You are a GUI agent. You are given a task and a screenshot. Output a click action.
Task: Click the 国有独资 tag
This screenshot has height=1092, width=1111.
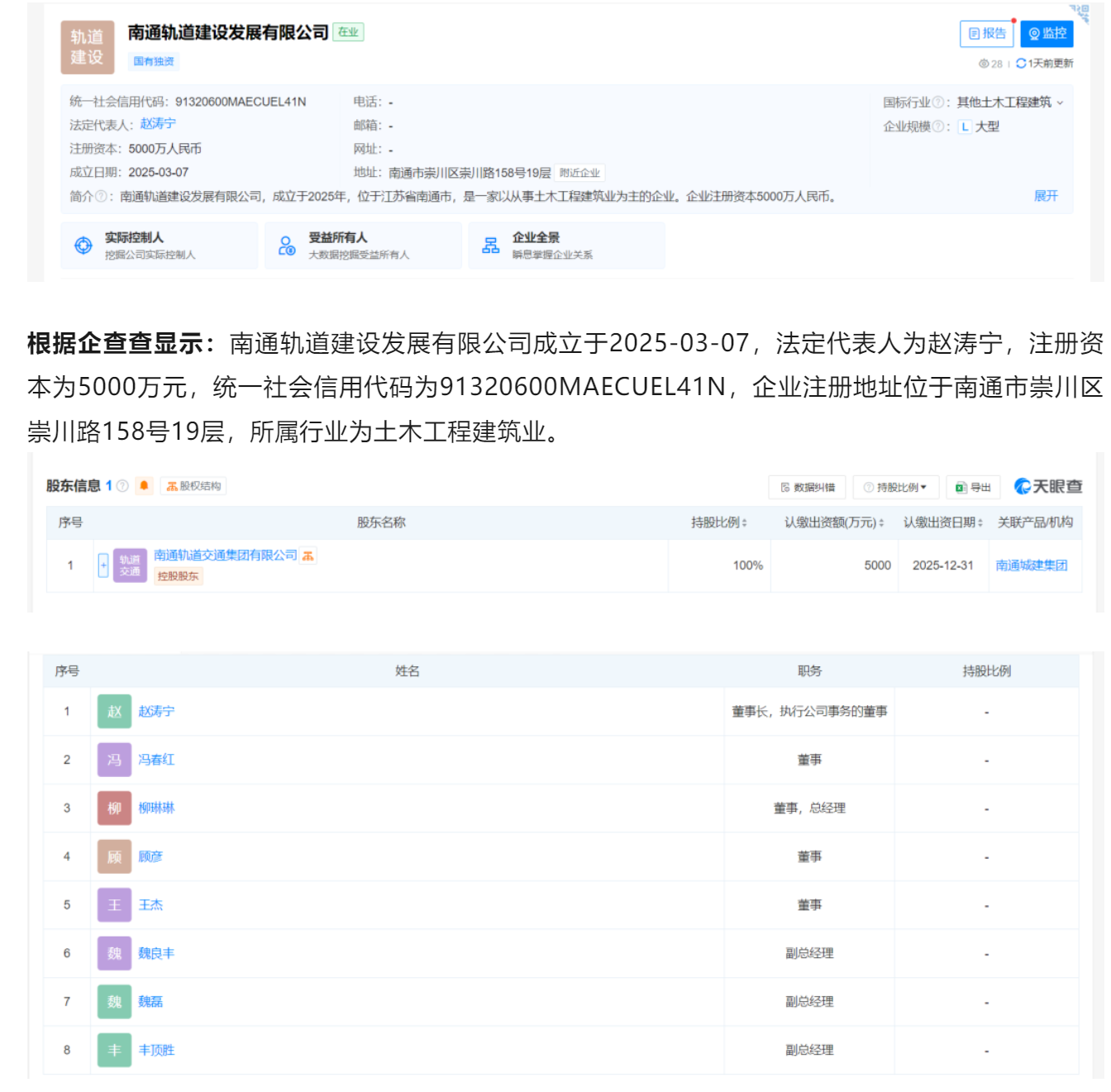154,61
